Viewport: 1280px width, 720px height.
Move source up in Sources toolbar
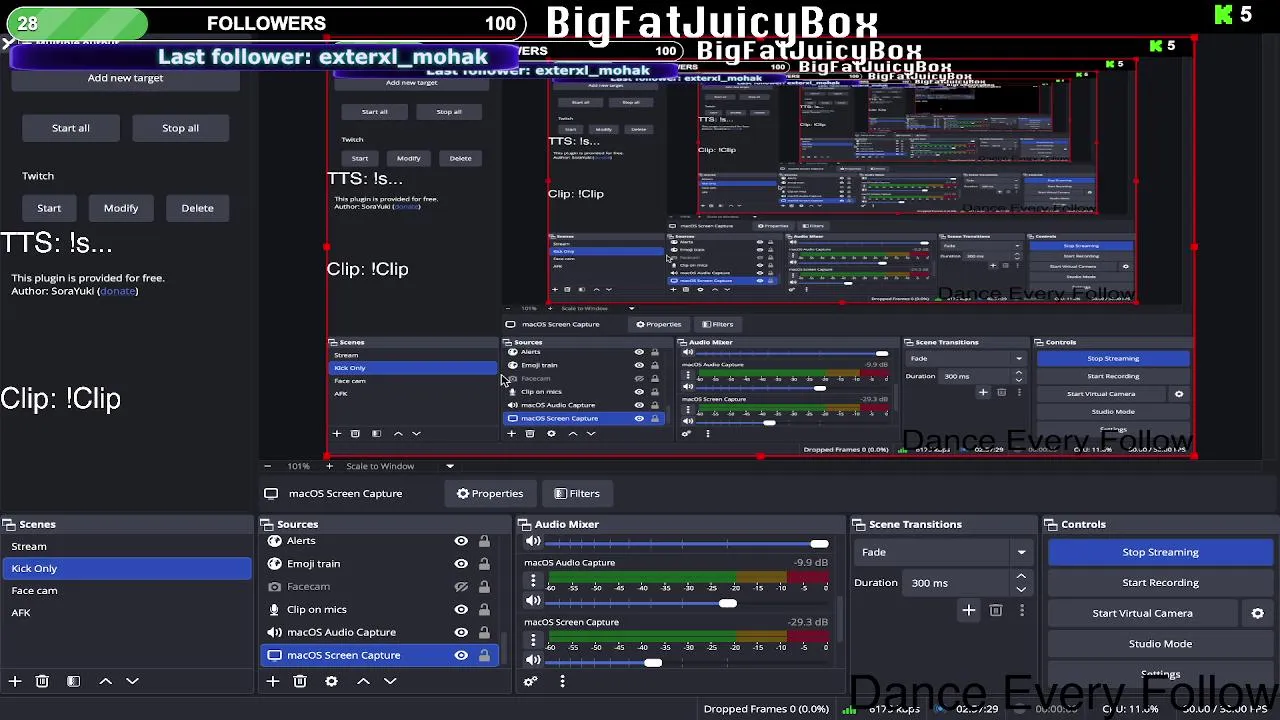click(363, 681)
